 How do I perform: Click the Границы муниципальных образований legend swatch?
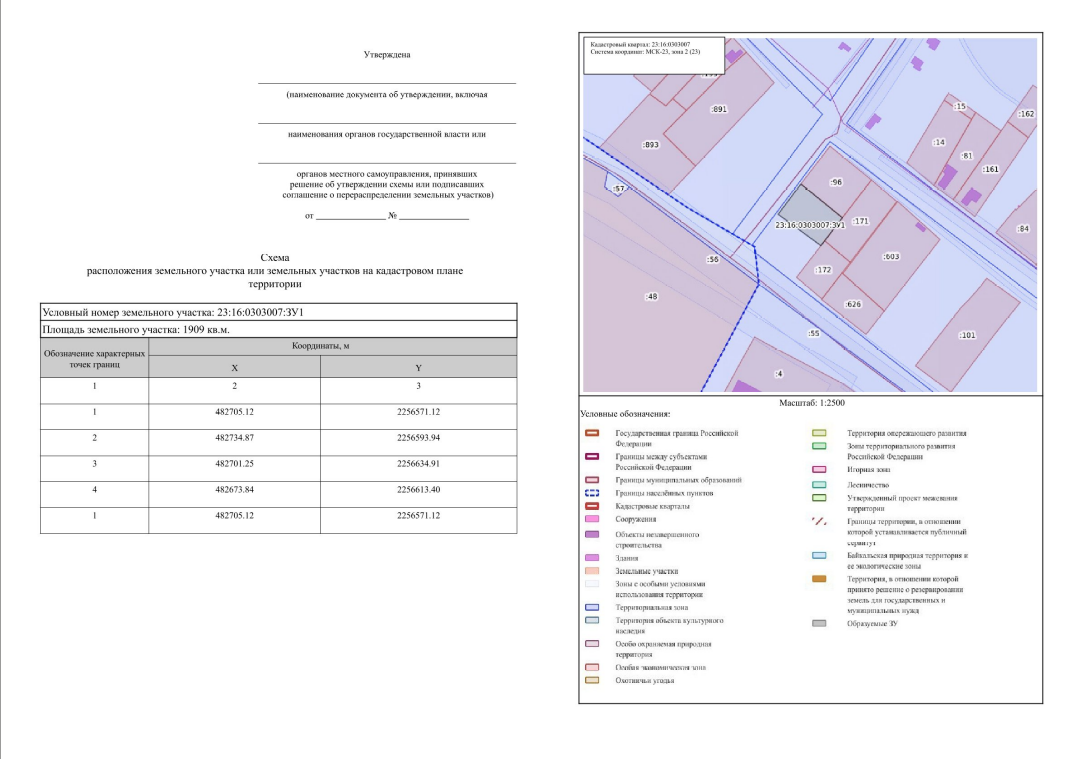click(592, 480)
